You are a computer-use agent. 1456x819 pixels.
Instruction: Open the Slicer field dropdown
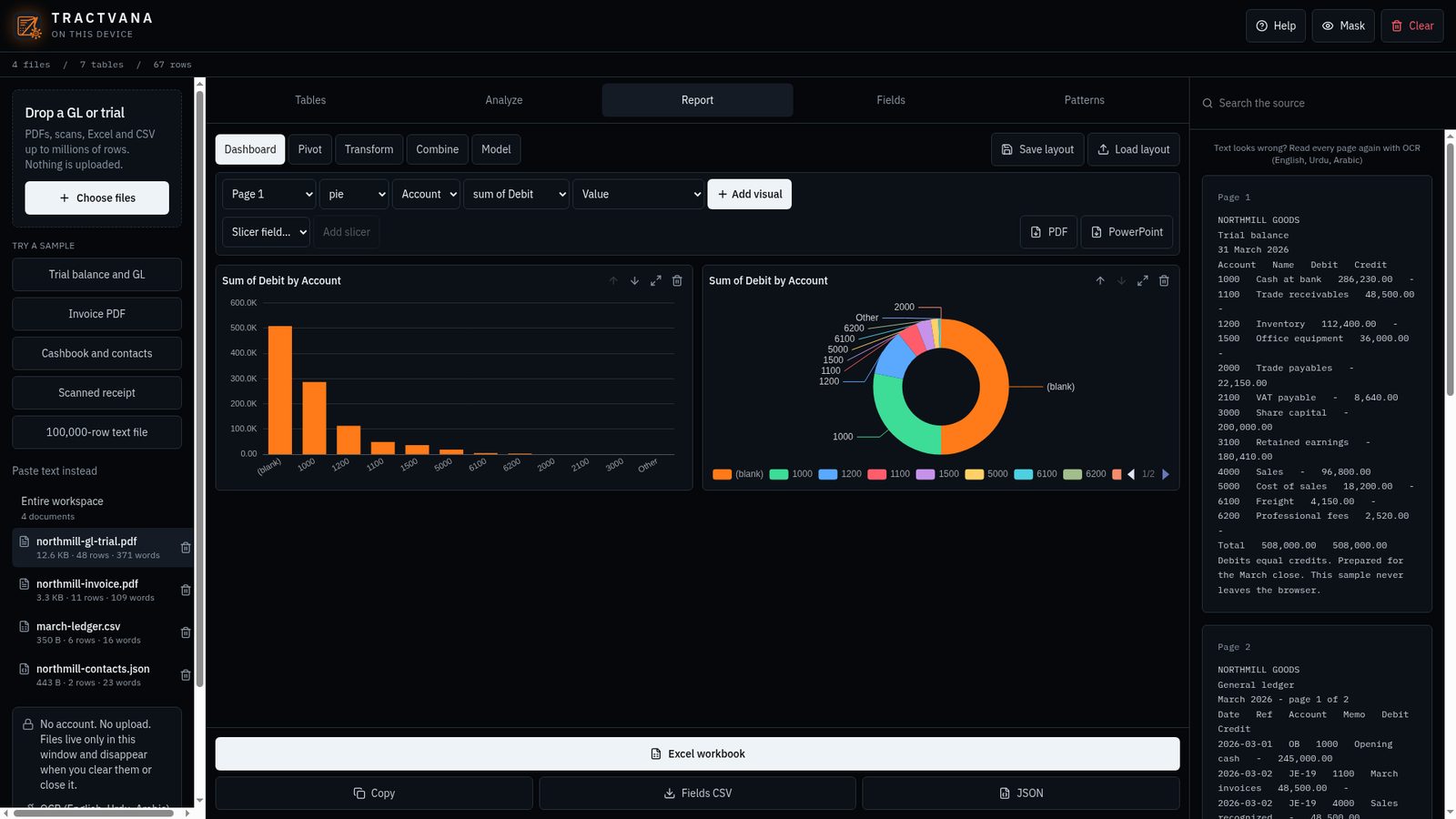tap(266, 232)
